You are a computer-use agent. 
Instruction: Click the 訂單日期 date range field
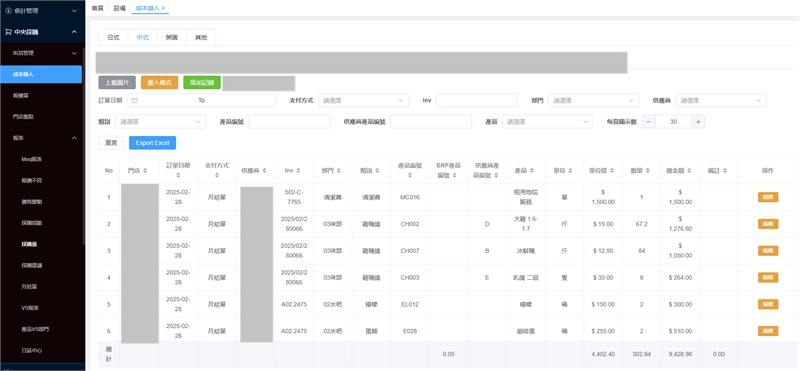tap(202, 101)
